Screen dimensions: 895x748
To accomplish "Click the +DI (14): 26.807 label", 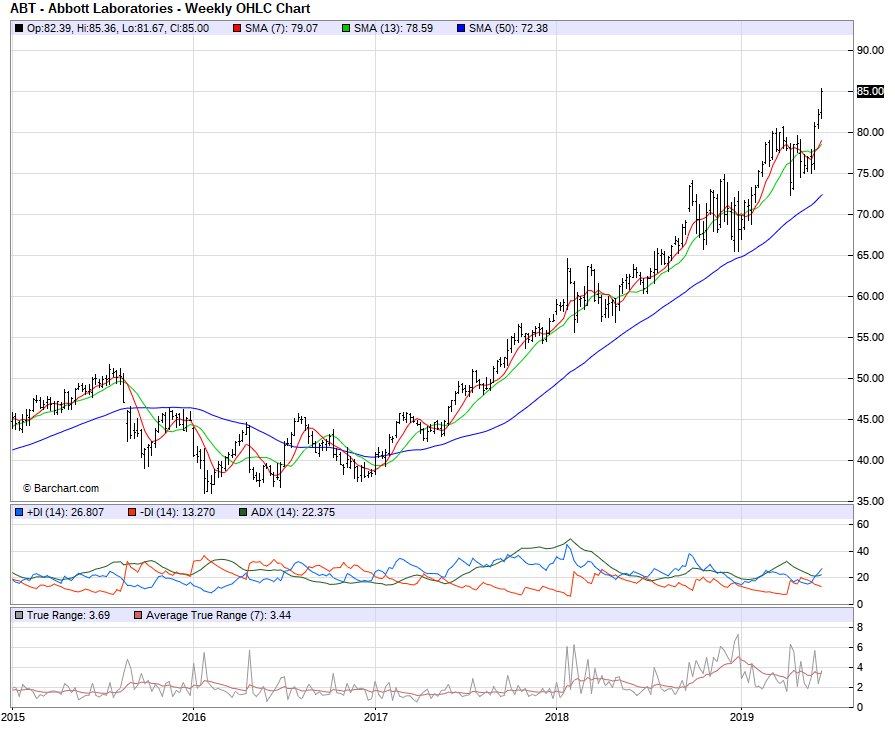I will [65, 513].
